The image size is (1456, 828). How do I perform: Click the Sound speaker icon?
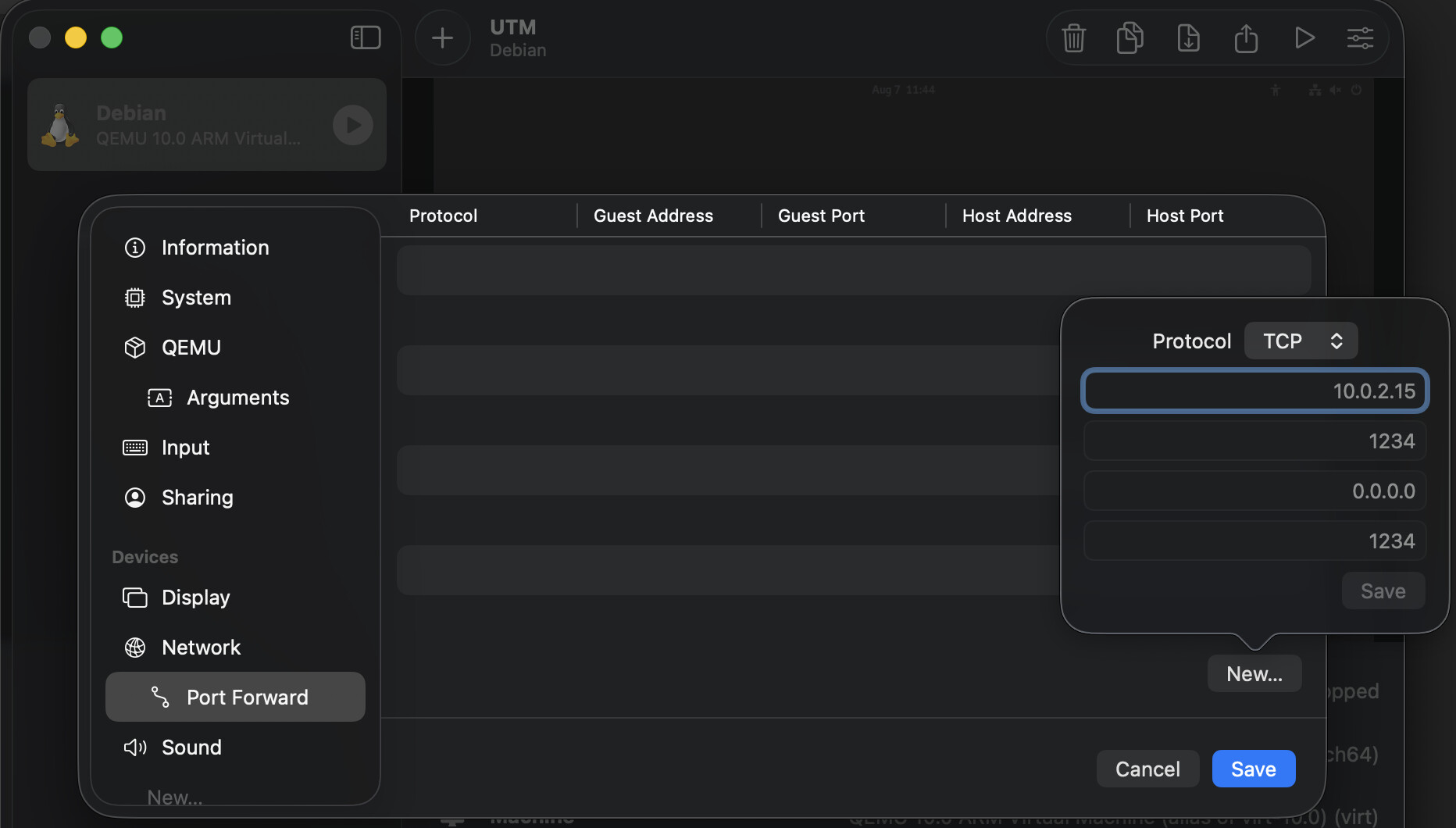coord(135,748)
